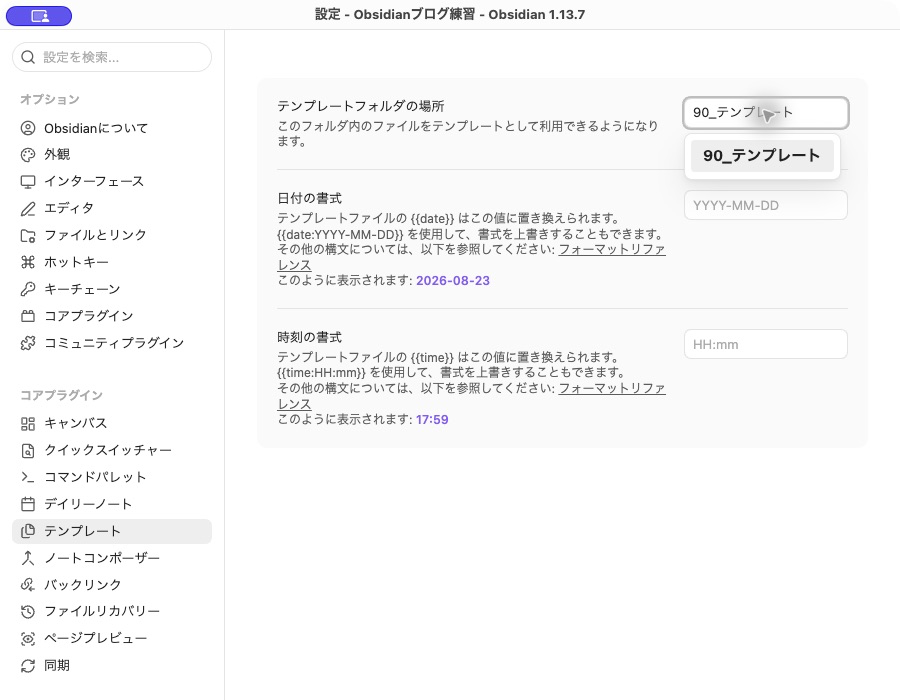Click the キーチェーン key icon
900x700 pixels.
[28, 289]
